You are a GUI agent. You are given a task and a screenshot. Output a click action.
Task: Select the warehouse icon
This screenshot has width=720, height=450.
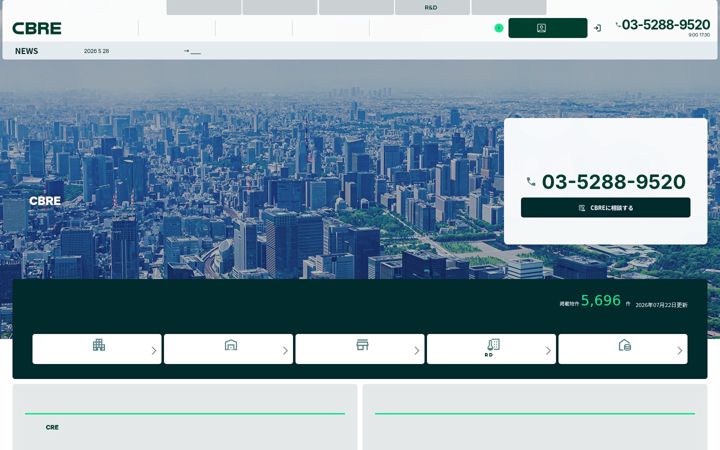click(x=231, y=345)
